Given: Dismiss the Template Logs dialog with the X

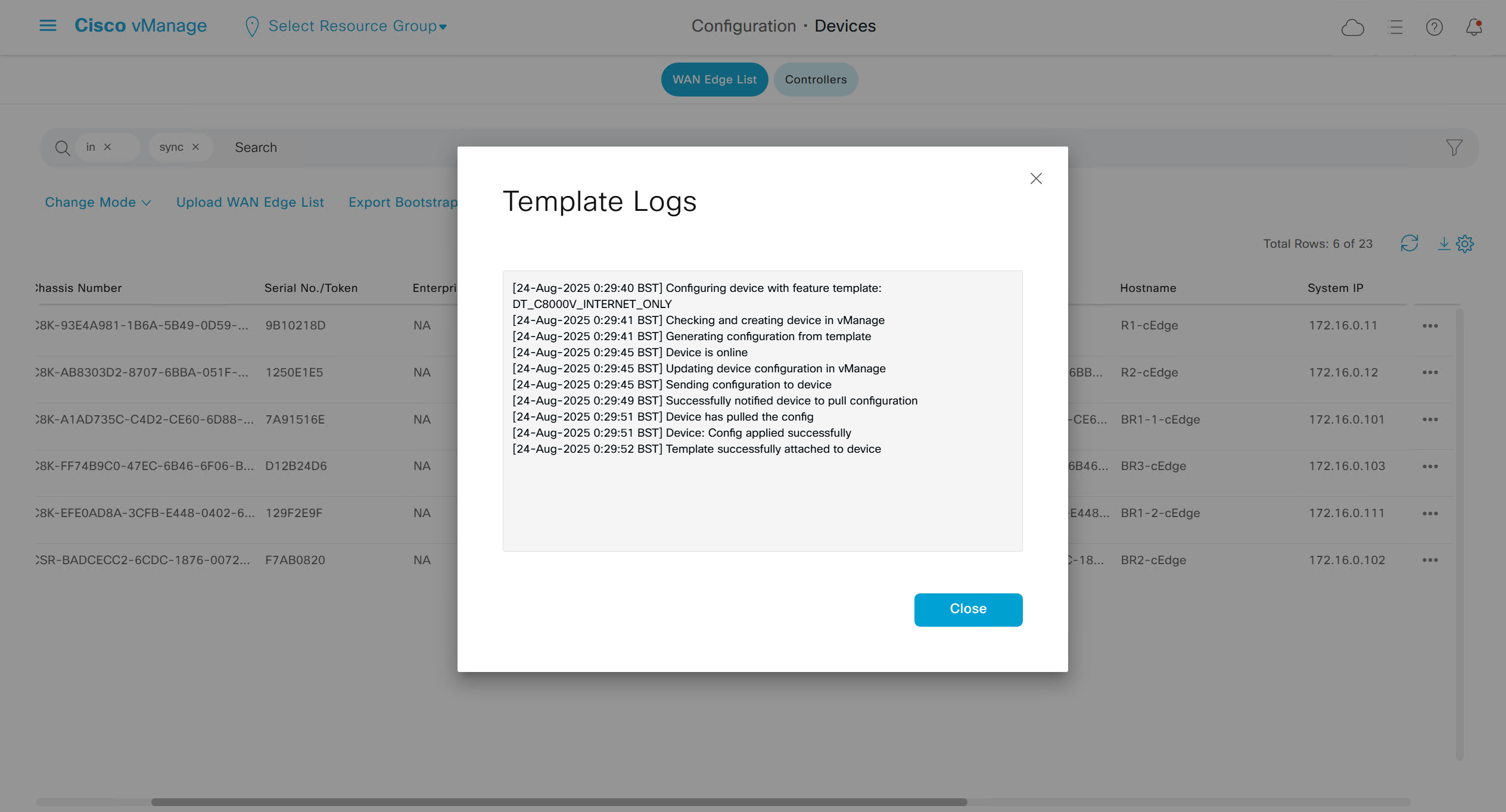Looking at the screenshot, I should [x=1036, y=179].
